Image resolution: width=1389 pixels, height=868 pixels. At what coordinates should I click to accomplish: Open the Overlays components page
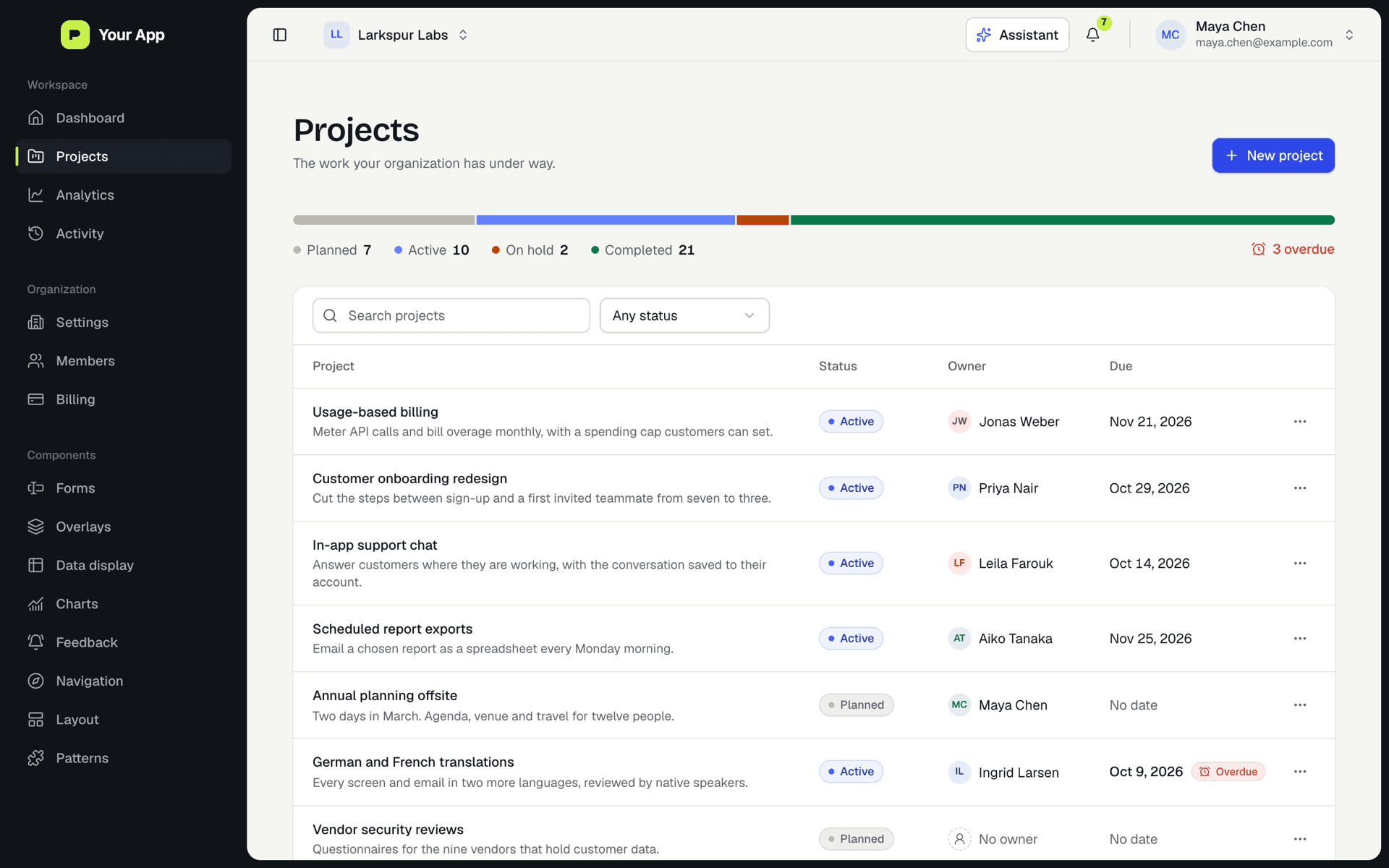coord(124,527)
